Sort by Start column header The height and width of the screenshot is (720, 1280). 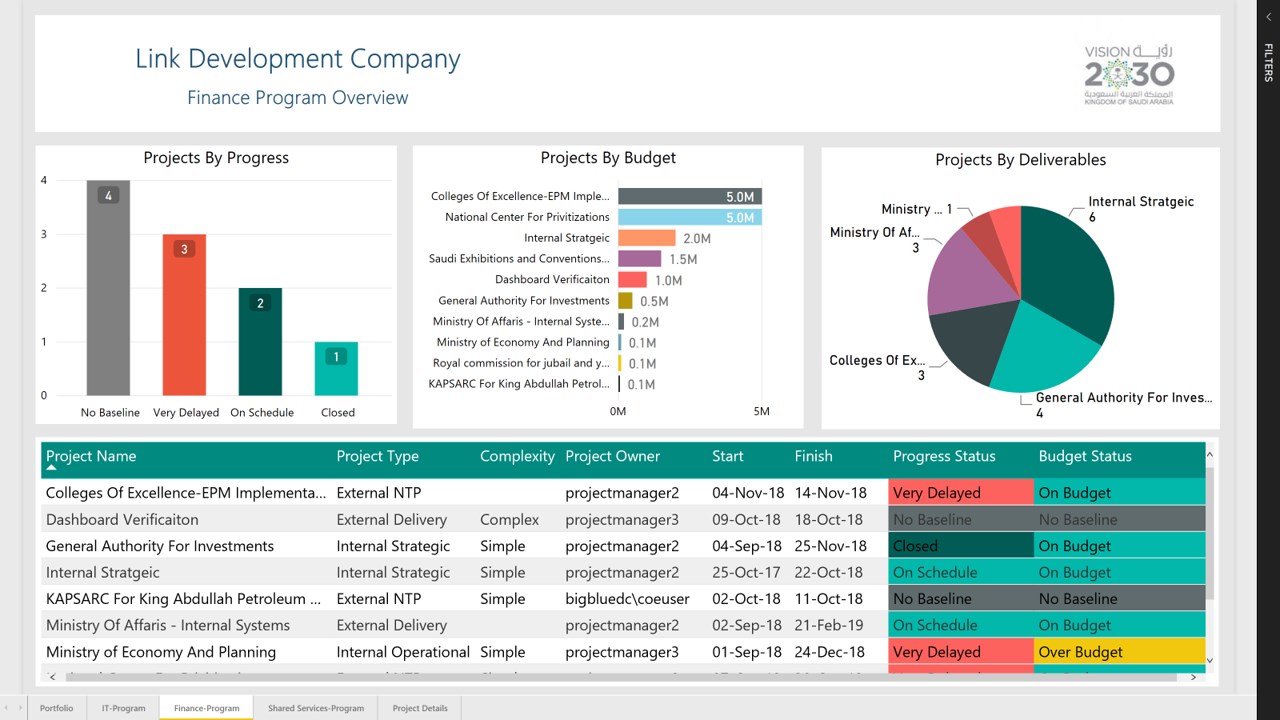728,456
